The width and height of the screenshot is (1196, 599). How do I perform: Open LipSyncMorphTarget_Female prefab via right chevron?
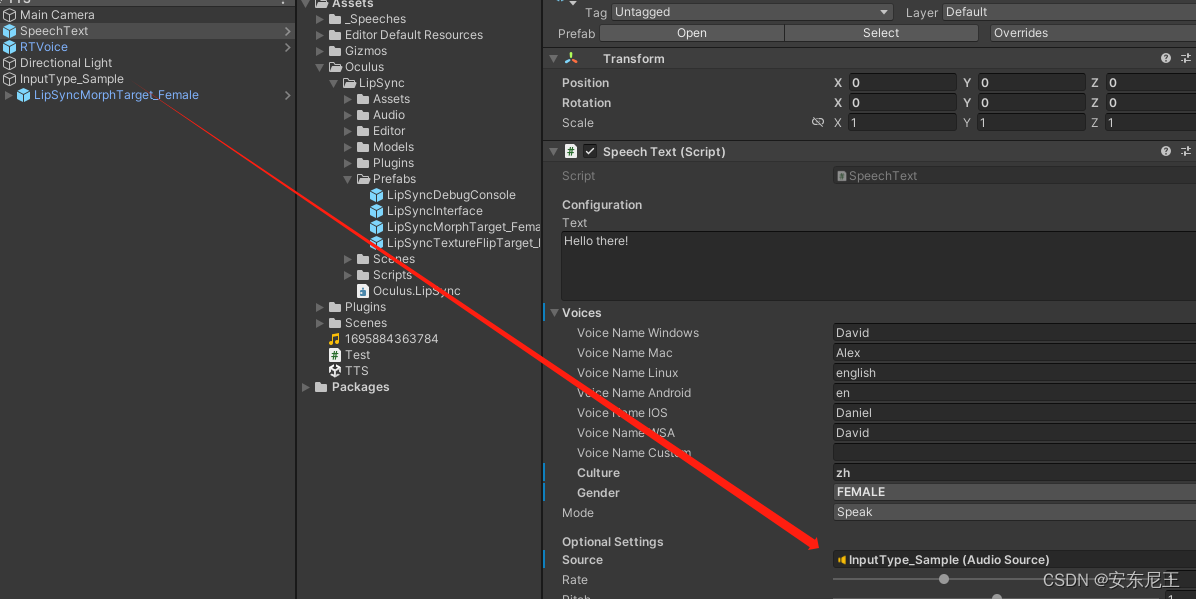pos(288,95)
